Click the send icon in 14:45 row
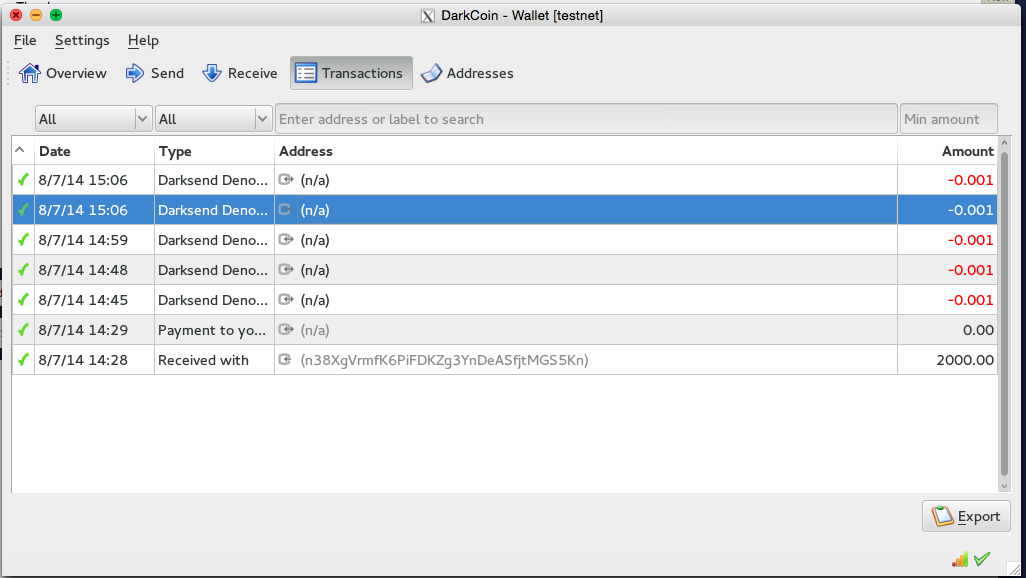Screen dimensions: 1026x578 tap(285, 299)
